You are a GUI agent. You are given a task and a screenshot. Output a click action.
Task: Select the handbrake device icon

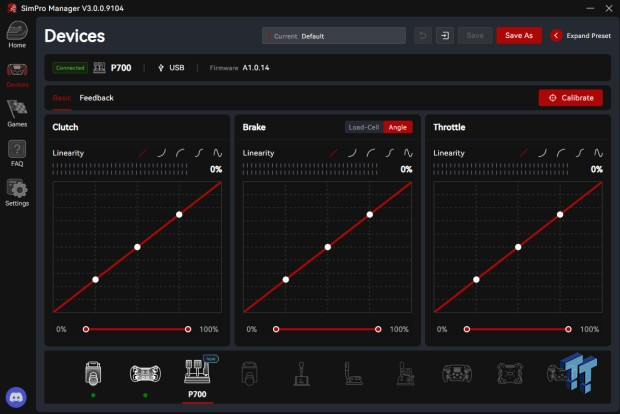click(353, 374)
